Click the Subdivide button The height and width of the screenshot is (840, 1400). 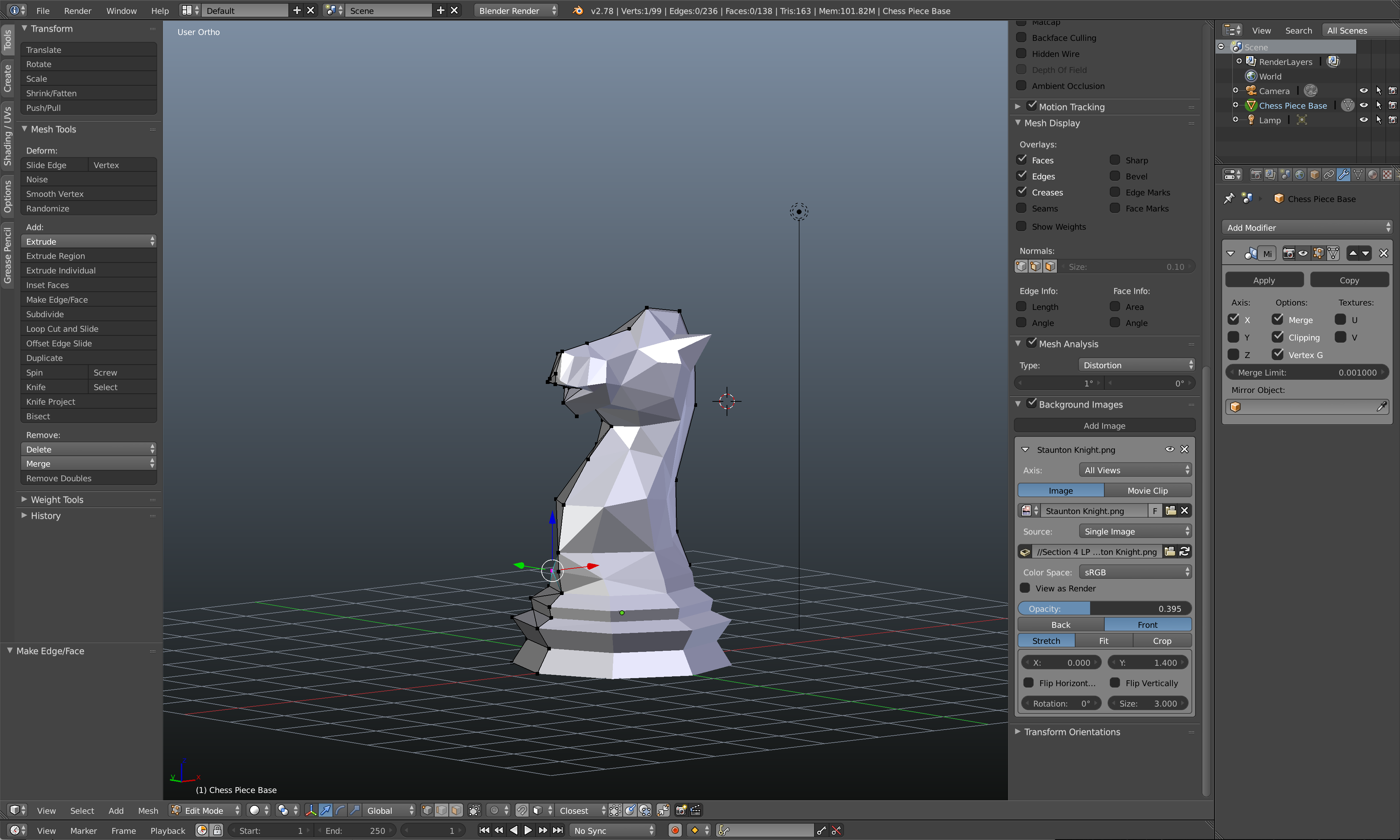tap(89, 314)
